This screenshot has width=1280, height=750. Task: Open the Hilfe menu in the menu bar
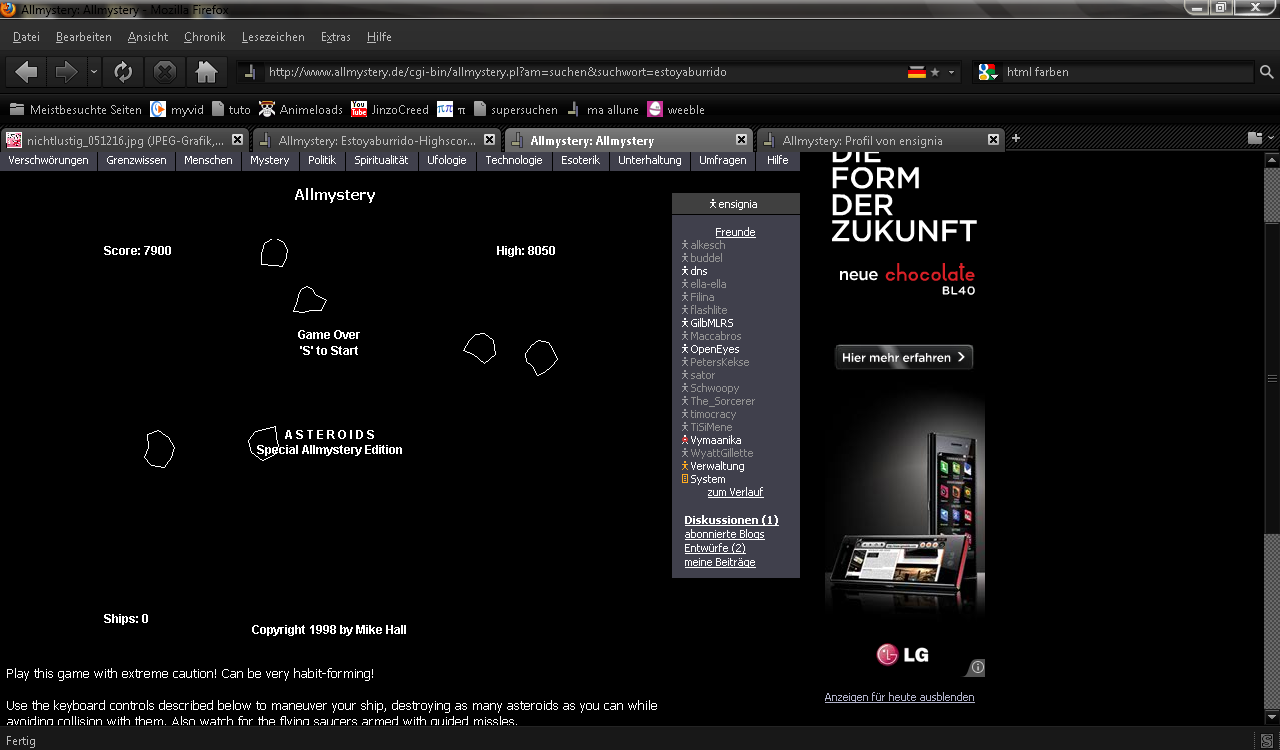tap(379, 37)
